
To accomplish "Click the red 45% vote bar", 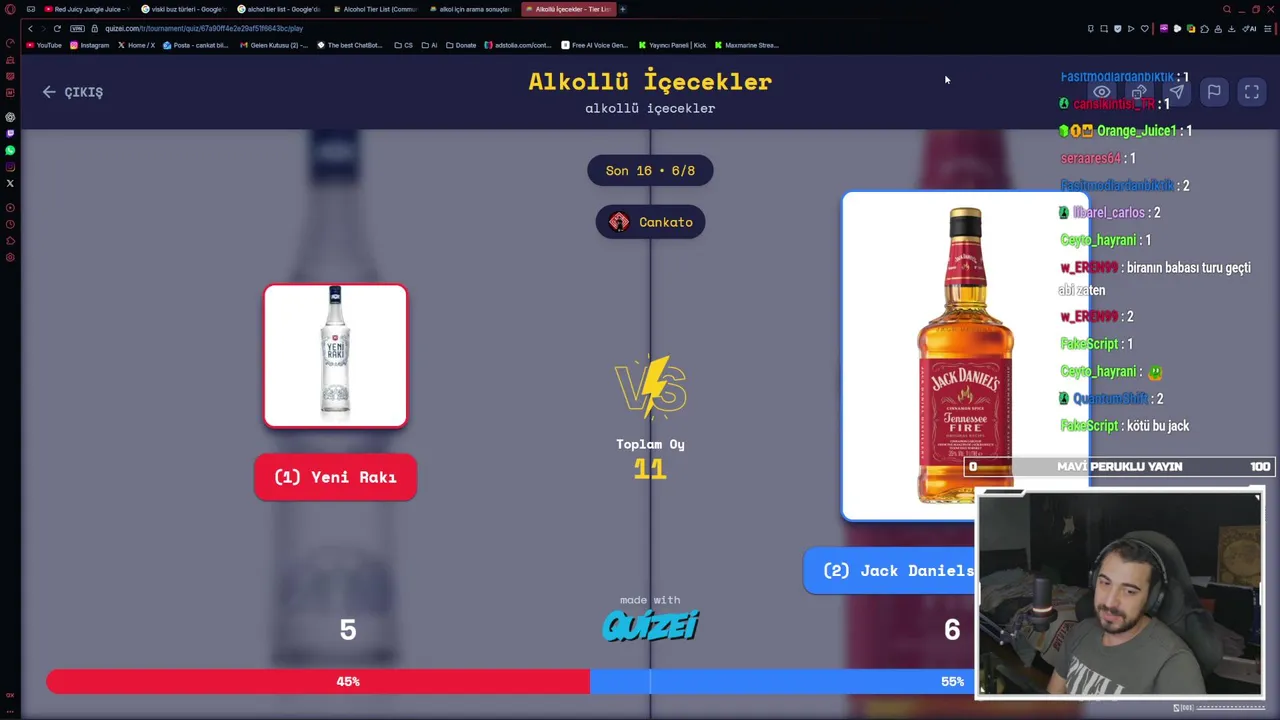I will click(x=318, y=681).
